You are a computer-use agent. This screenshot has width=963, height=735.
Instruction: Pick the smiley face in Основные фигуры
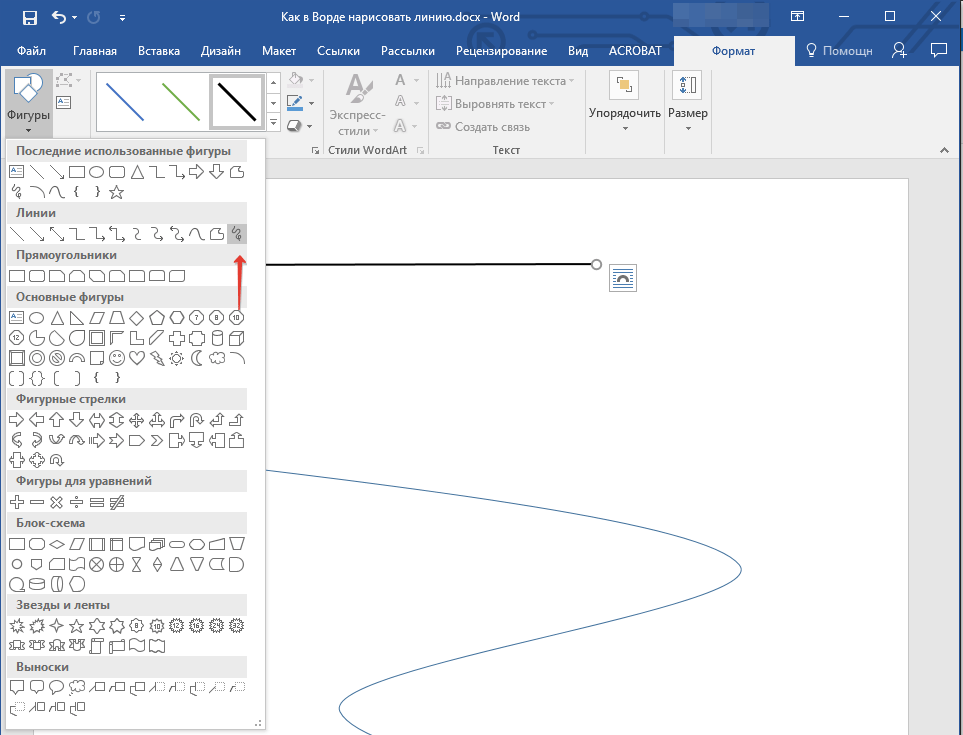pos(117,357)
